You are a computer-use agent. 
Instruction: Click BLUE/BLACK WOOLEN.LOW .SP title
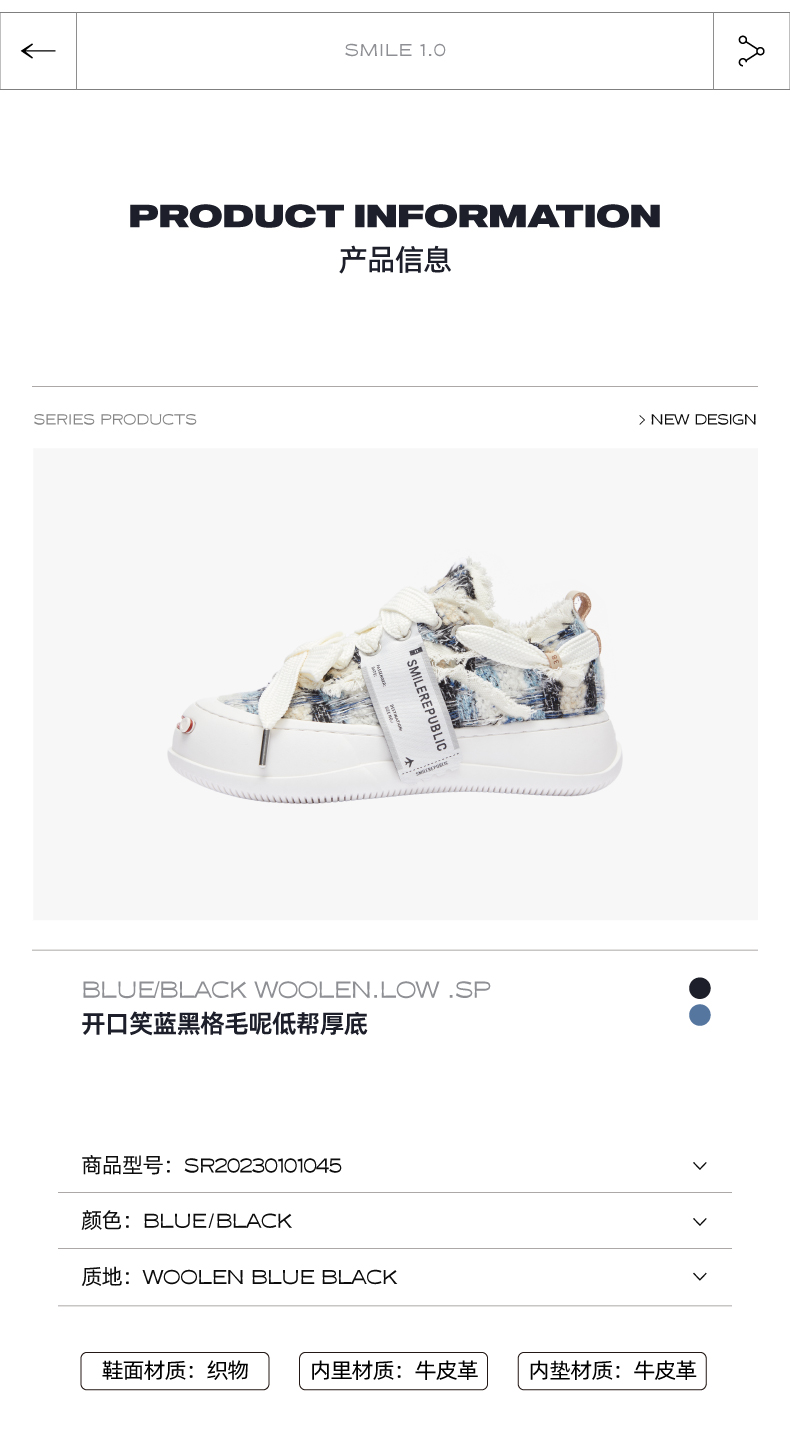(286, 990)
